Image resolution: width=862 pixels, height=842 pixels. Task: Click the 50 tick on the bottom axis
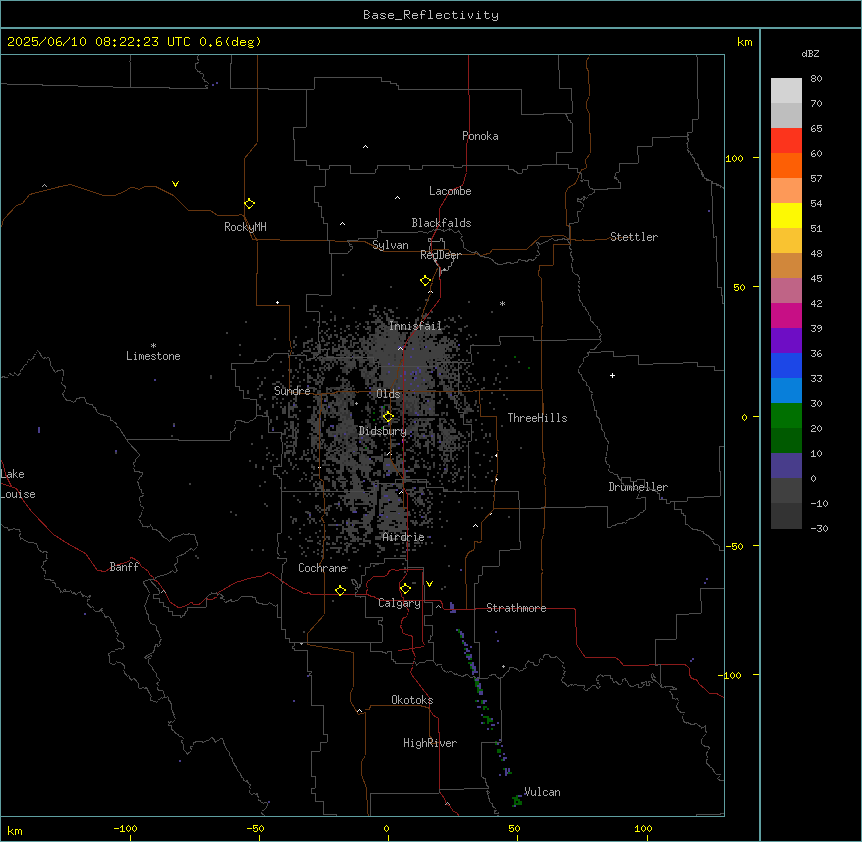[514, 828]
